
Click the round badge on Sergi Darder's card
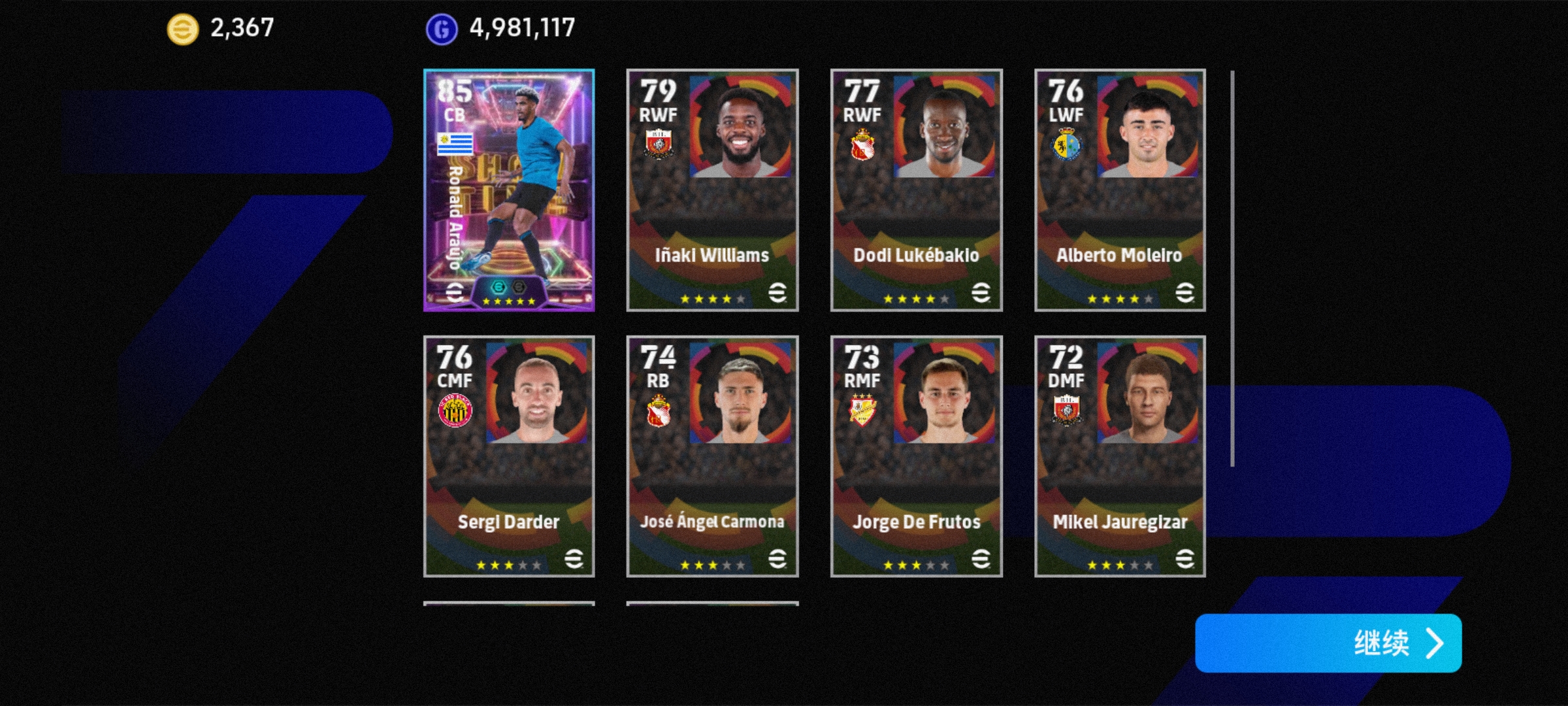click(x=455, y=411)
